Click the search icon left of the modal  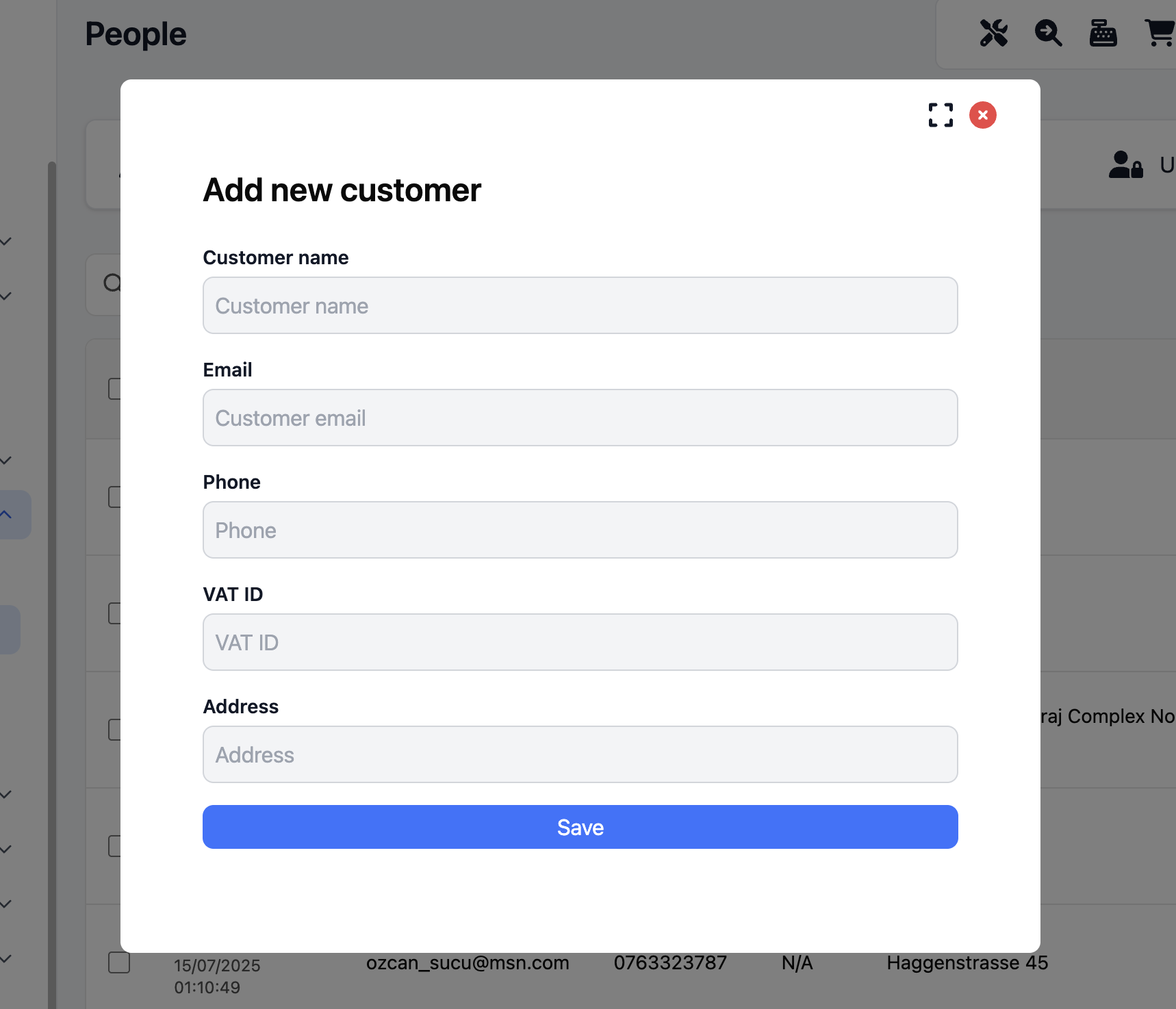coord(112,283)
